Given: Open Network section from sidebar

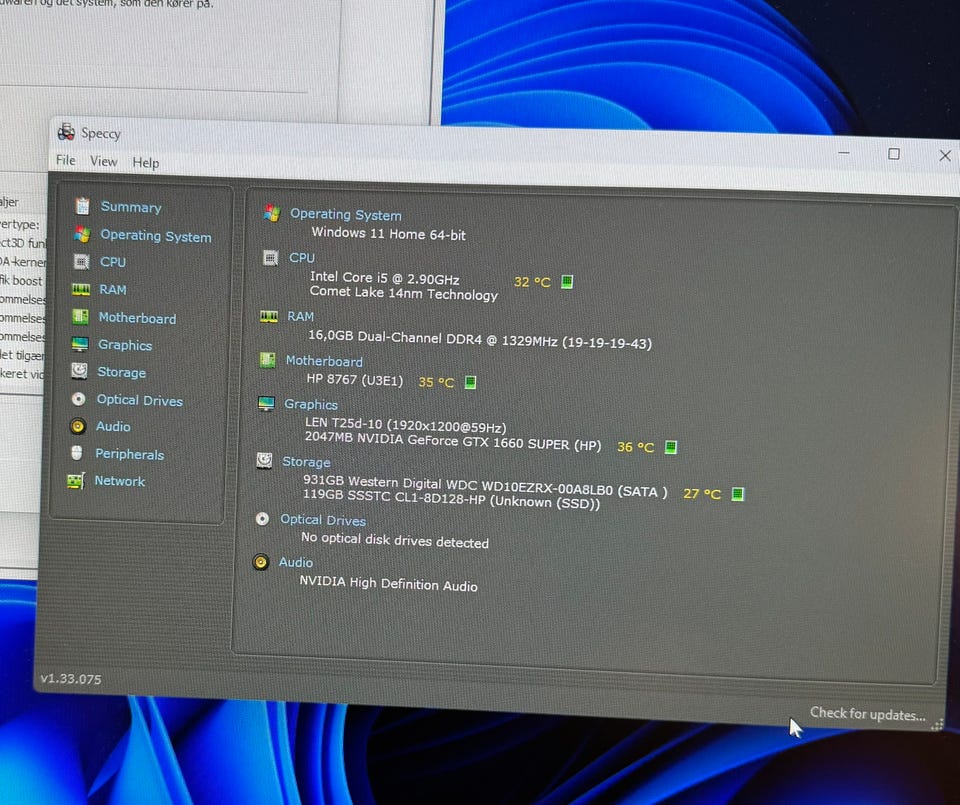Looking at the screenshot, I should 120,481.
